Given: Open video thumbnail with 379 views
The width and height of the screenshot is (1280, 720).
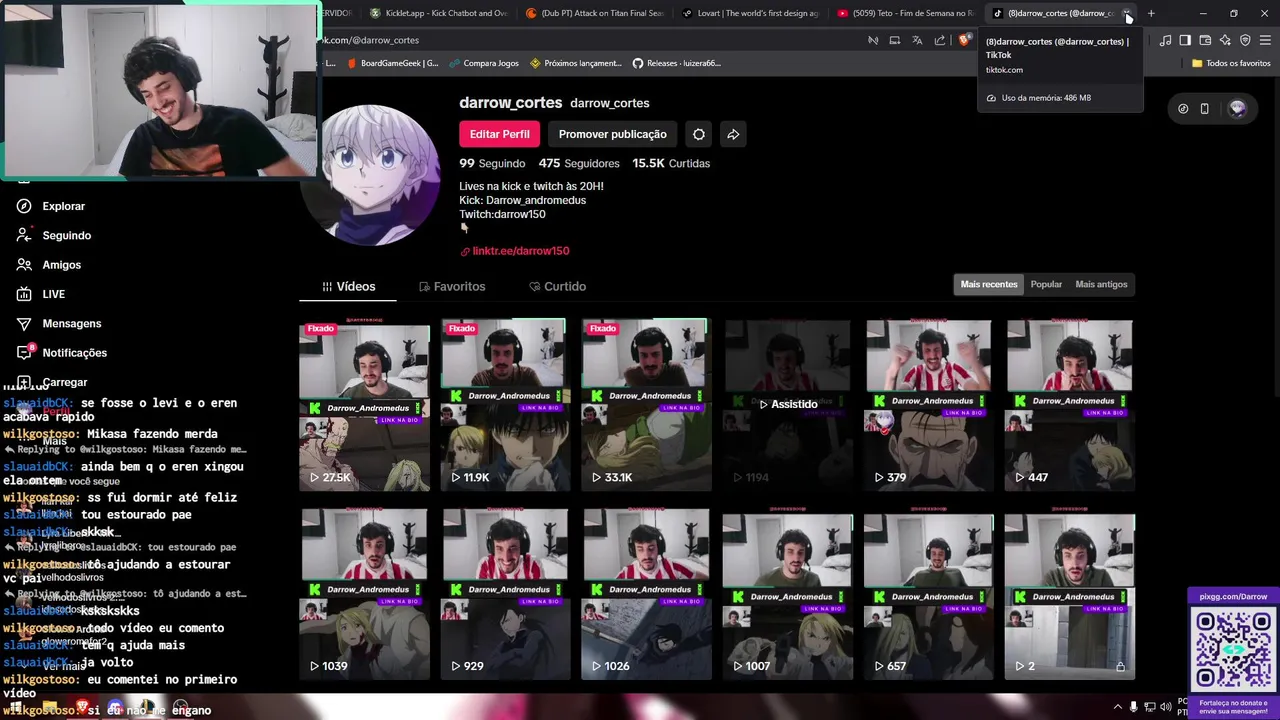Looking at the screenshot, I should tap(929, 405).
